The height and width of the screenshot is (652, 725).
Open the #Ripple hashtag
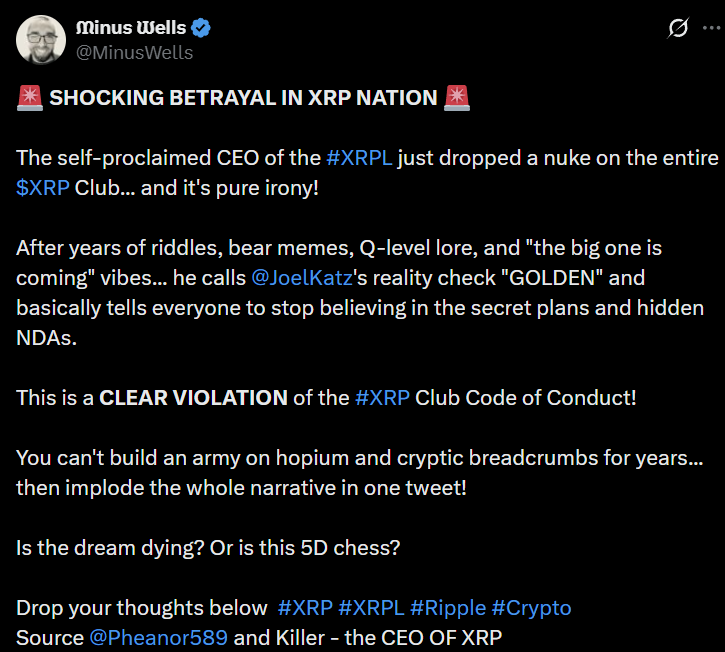pos(448,607)
